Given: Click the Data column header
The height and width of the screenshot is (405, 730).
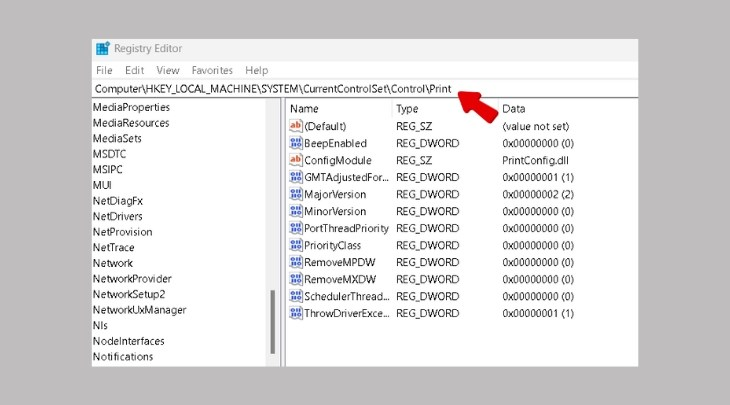Looking at the screenshot, I should coord(514,108).
